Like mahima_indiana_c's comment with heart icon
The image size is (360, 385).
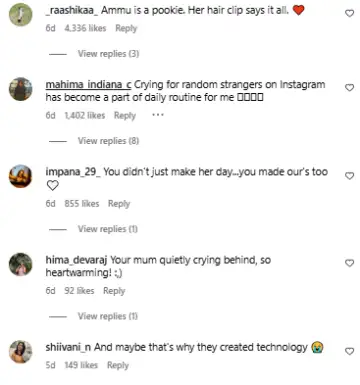coord(349,88)
